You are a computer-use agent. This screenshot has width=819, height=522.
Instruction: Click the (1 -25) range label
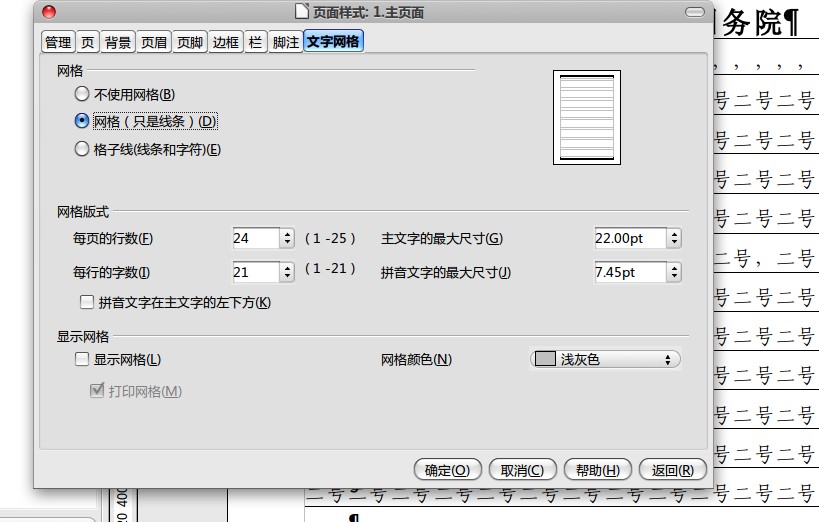pyautogui.click(x=330, y=238)
